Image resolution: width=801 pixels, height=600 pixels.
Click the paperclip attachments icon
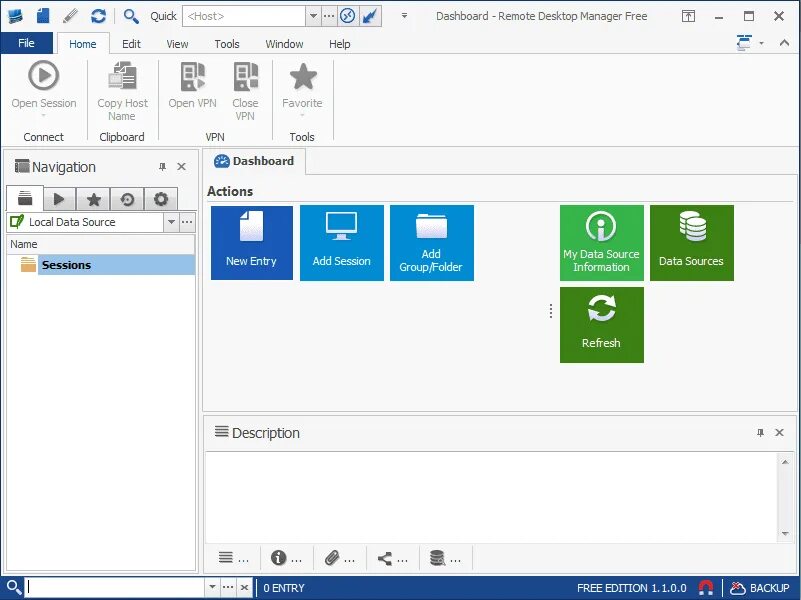point(332,558)
